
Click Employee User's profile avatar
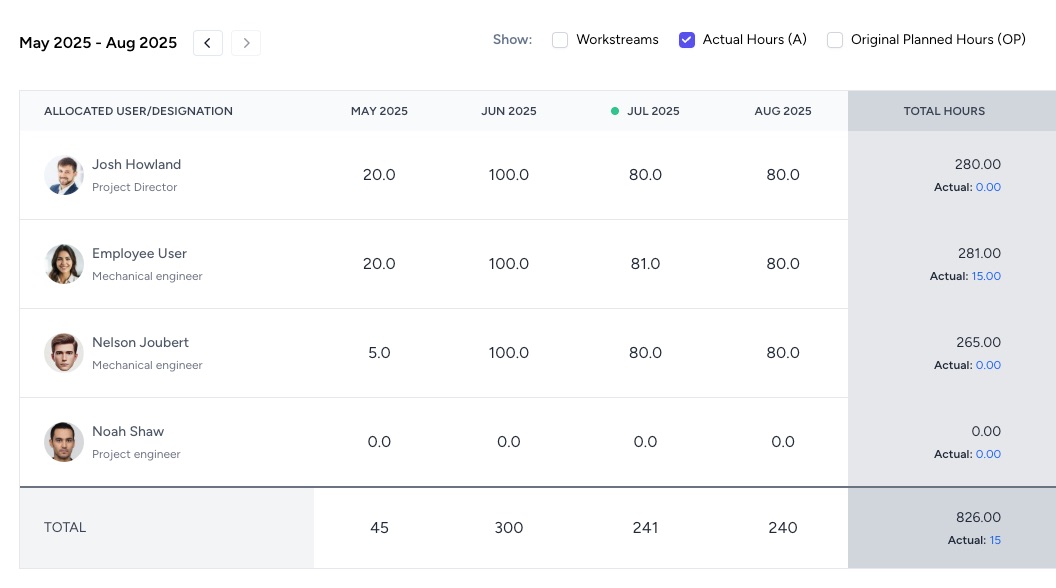[64, 264]
